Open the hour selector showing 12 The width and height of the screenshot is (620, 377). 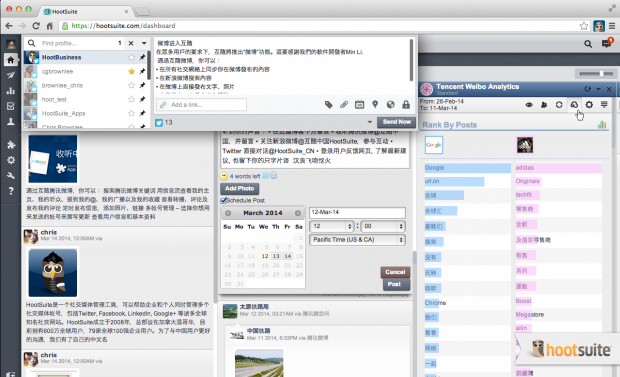pyautogui.click(x=331, y=226)
